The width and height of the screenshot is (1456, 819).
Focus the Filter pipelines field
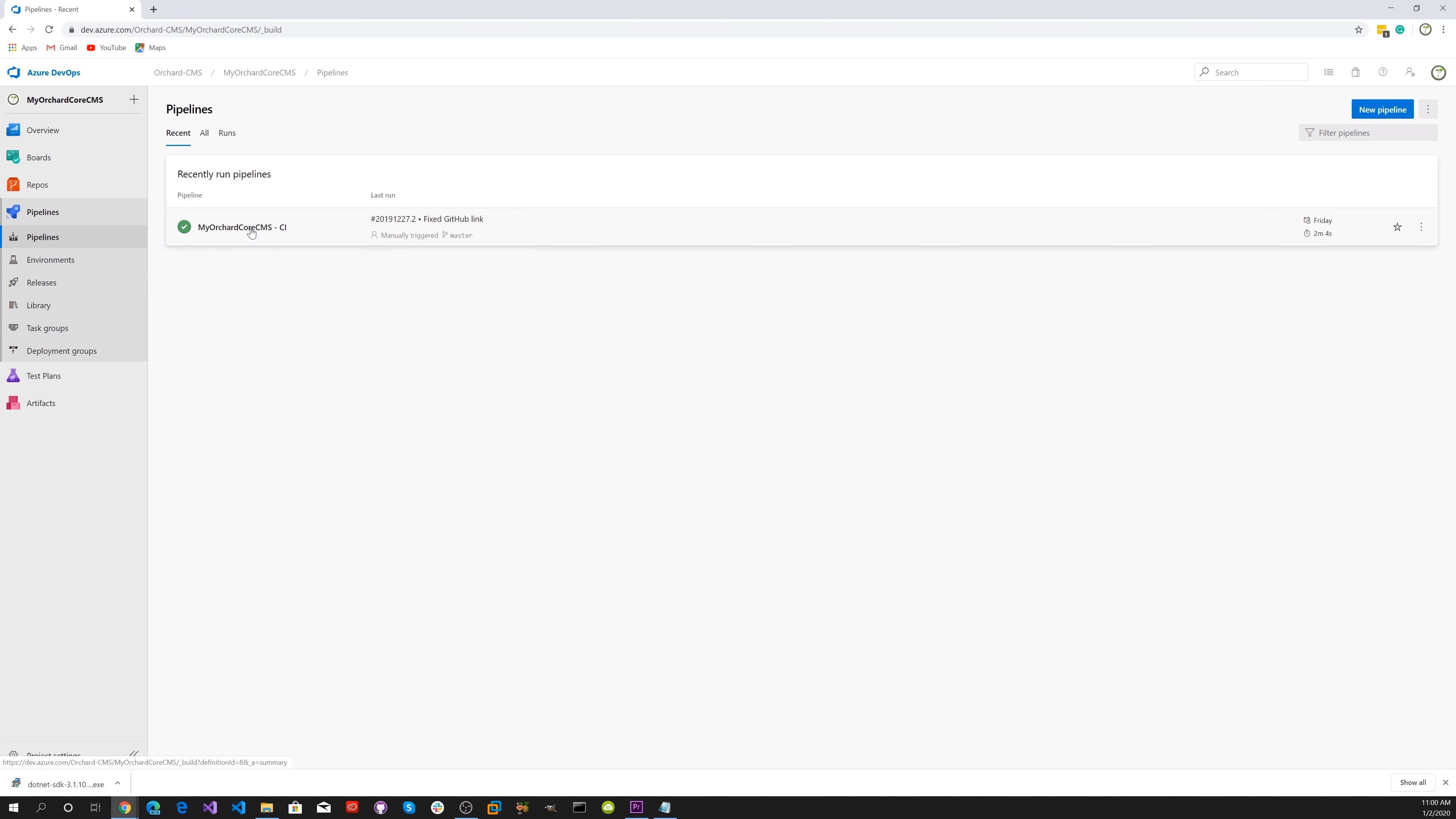point(1368,133)
